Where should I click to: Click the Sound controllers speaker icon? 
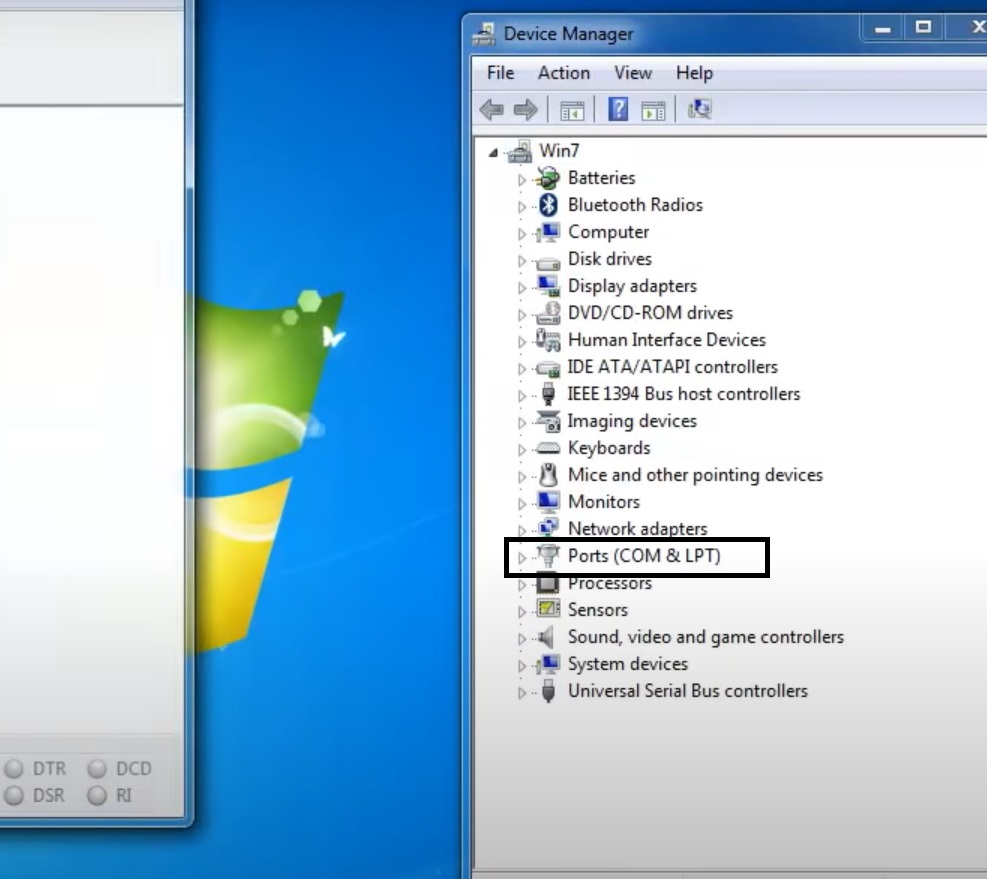pos(547,637)
